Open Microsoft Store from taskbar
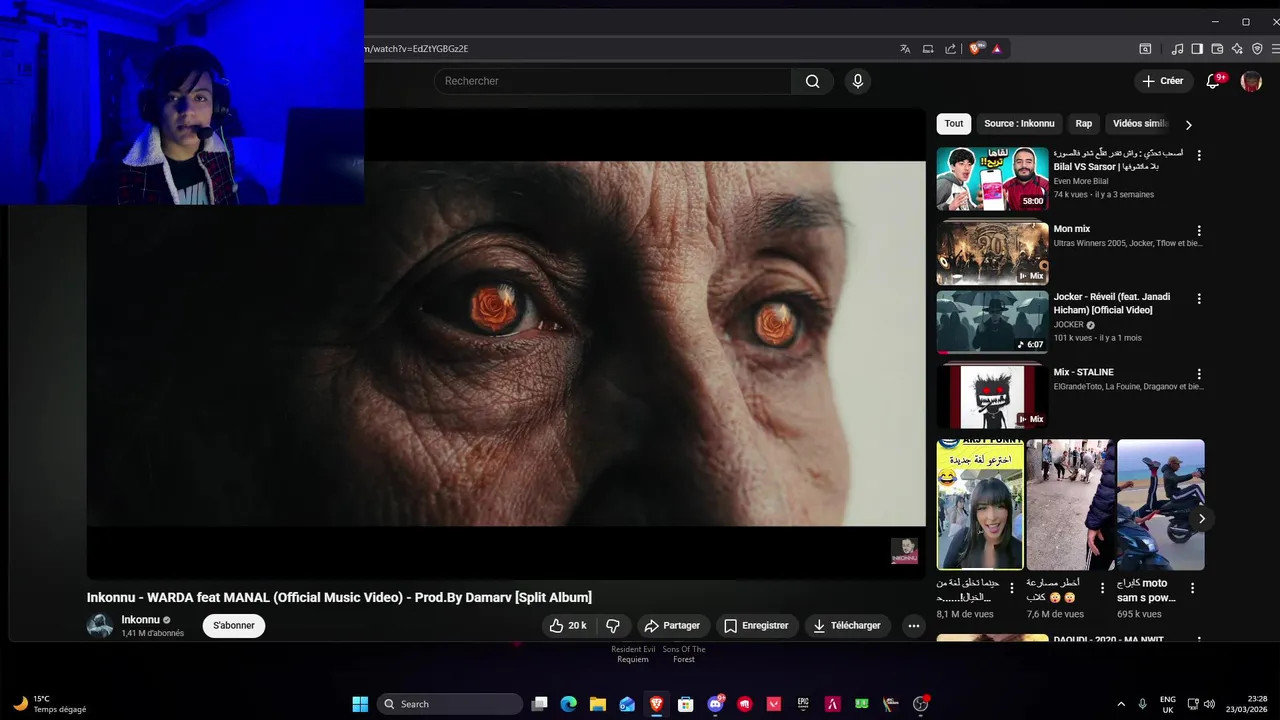The image size is (1280, 720). click(x=685, y=704)
